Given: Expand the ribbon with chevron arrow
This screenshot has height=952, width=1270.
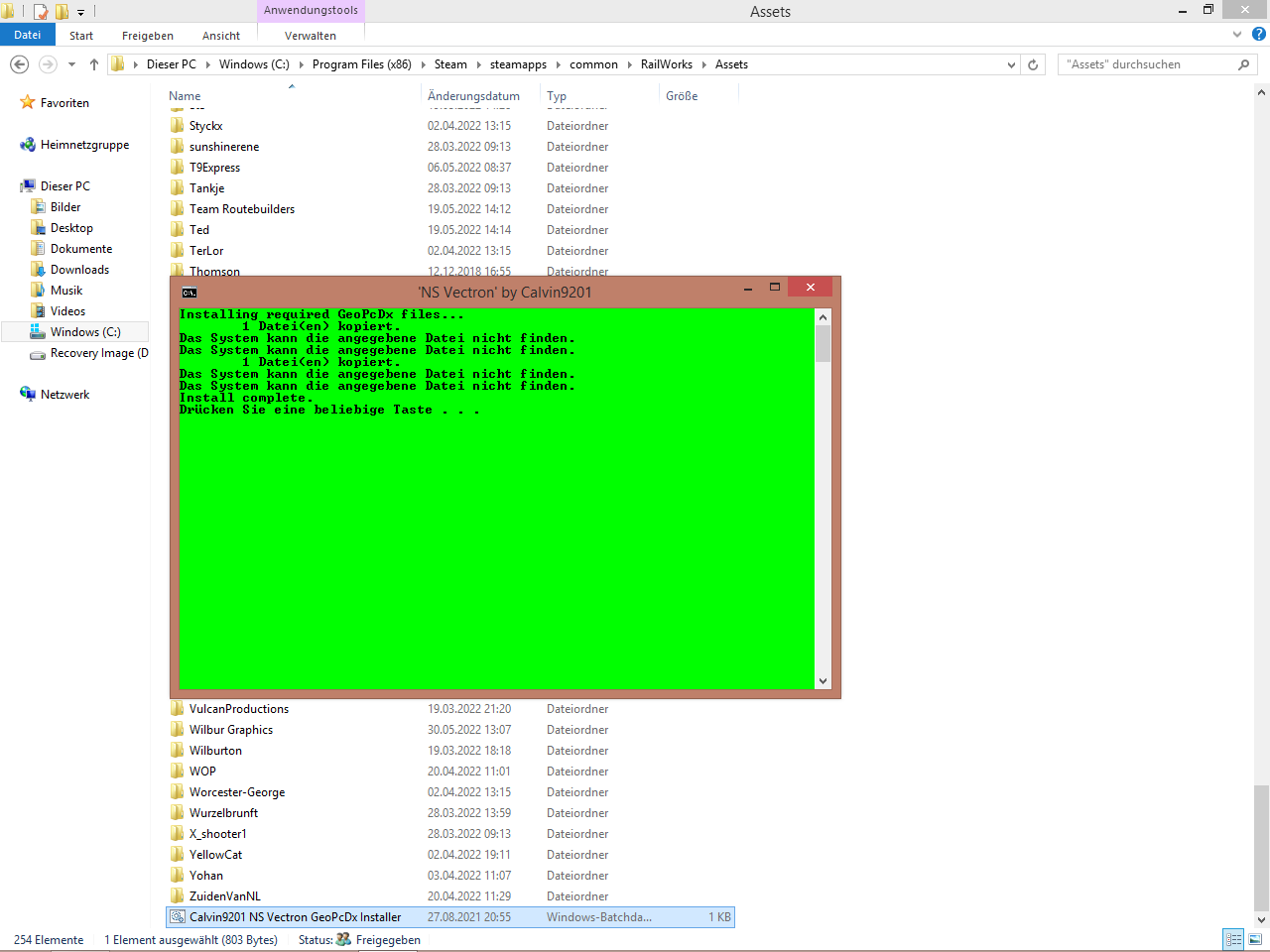Looking at the screenshot, I should pyautogui.click(x=1236, y=34).
